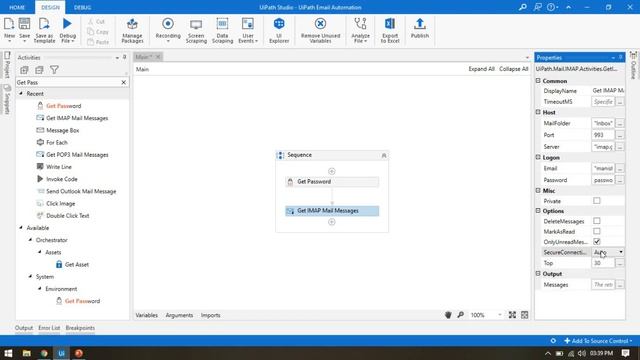Viewport: 640px width, 360px height.
Task: Collapse the Recent activities group
Action: [x=21, y=93]
